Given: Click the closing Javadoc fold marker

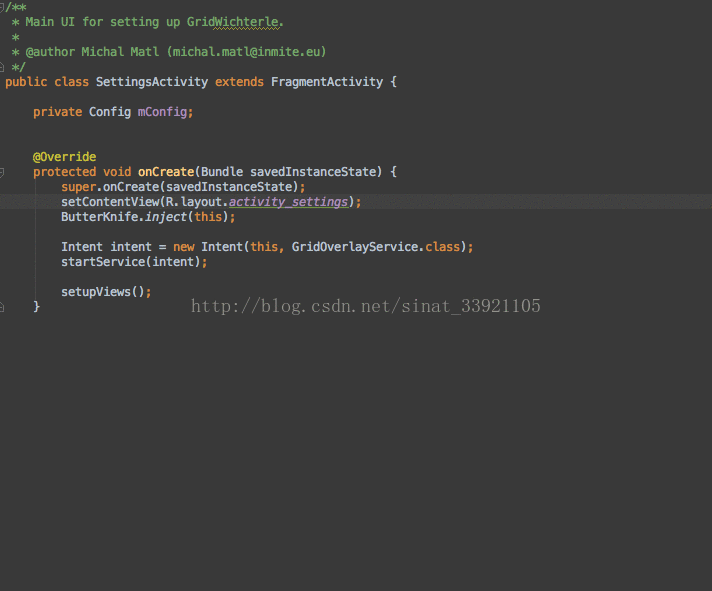Looking at the screenshot, I should 2,68.
